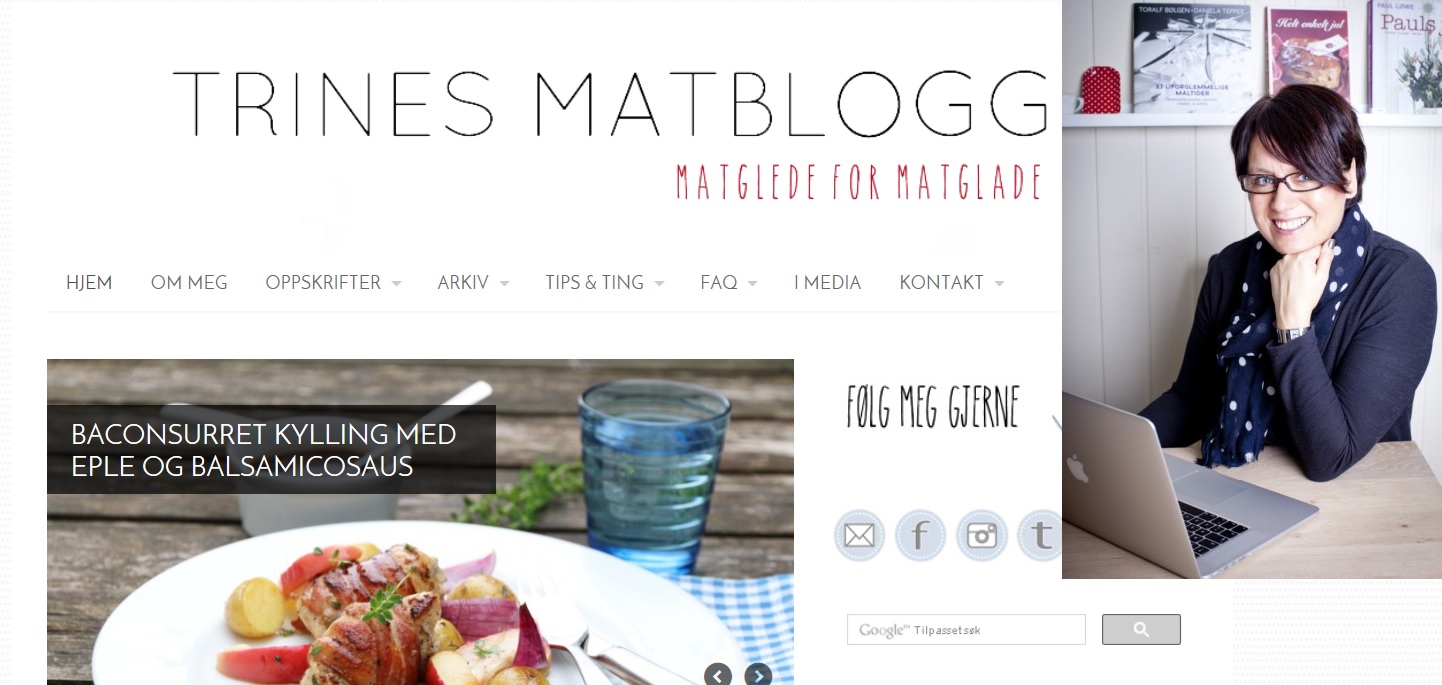Advance slider with right arrow icon
This screenshot has width=1442, height=685.
(758, 675)
